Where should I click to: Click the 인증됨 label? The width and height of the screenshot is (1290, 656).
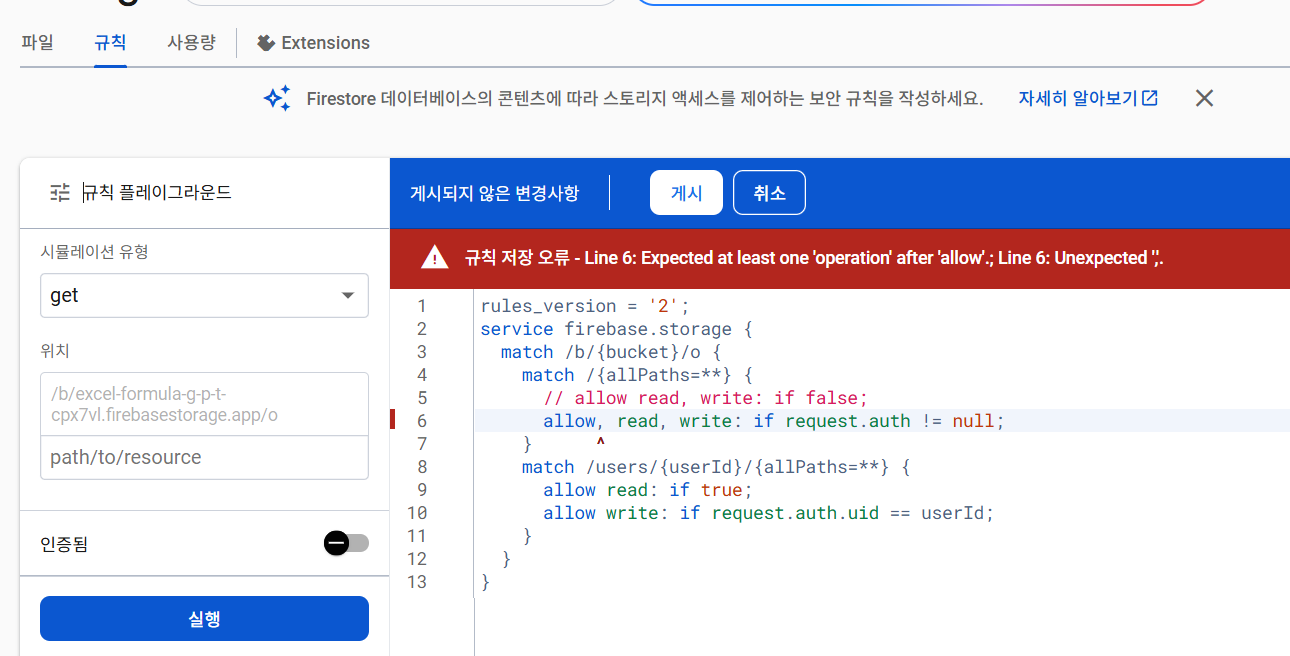click(x=64, y=544)
